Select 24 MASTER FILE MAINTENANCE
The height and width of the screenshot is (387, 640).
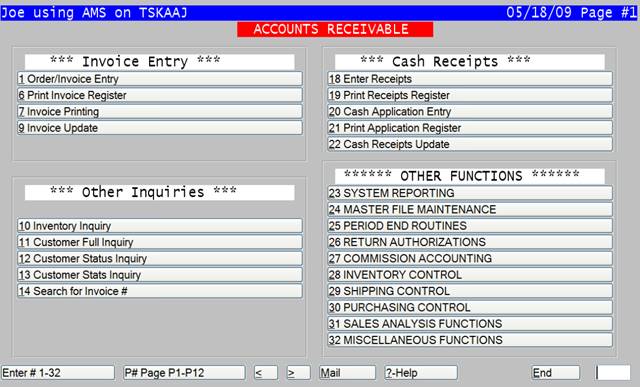[470, 209]
